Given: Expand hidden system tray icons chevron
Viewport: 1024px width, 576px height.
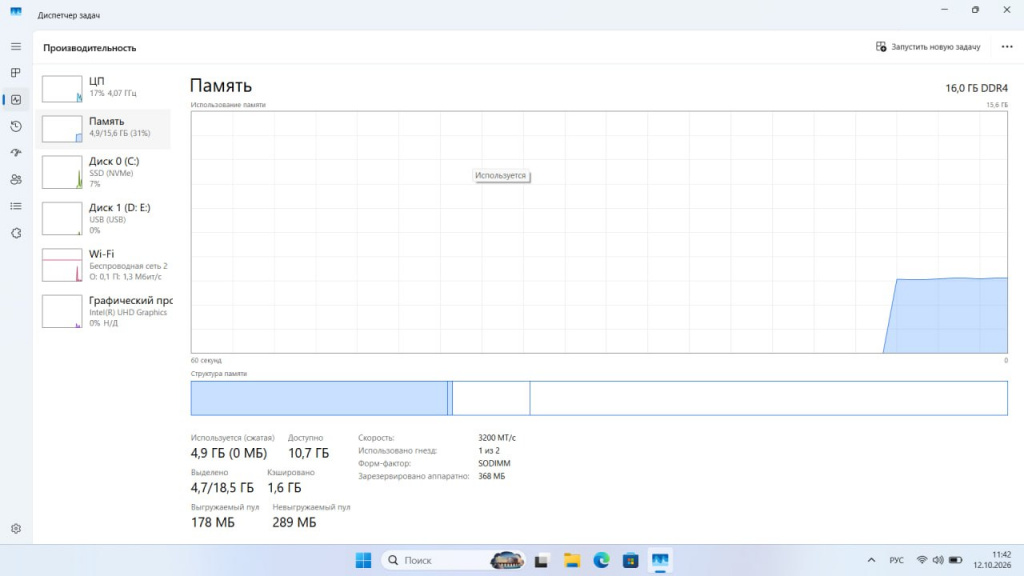Looking at the screenshot, I should pos(871,560).
